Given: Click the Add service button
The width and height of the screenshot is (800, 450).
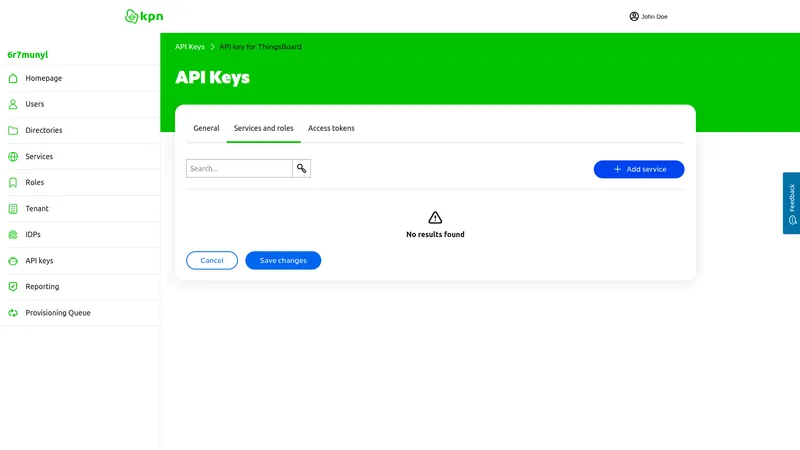Looking at the screenshot, I should (639, 169).
